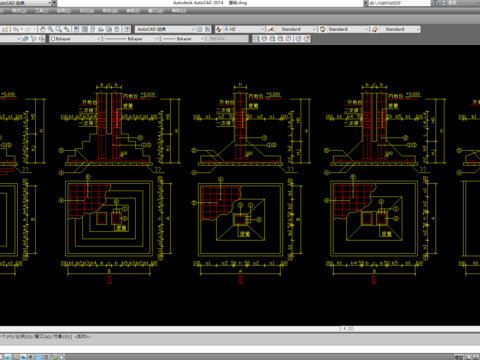Click the Help question mark icon

(127, 29)
